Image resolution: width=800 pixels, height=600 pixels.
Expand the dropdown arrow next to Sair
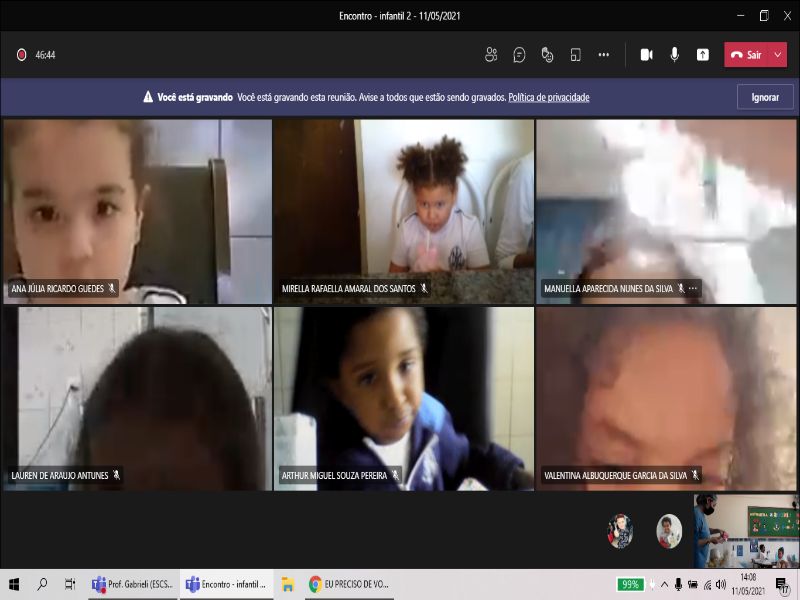(x=778, y=55)
